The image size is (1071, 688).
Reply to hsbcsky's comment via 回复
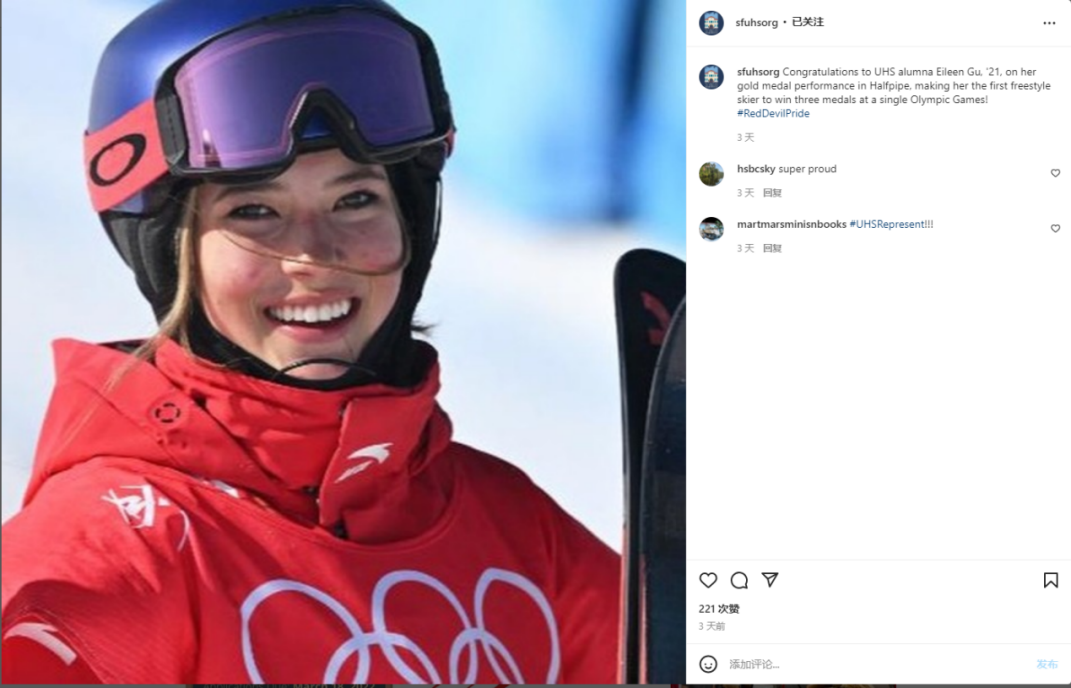coord(772,193)
